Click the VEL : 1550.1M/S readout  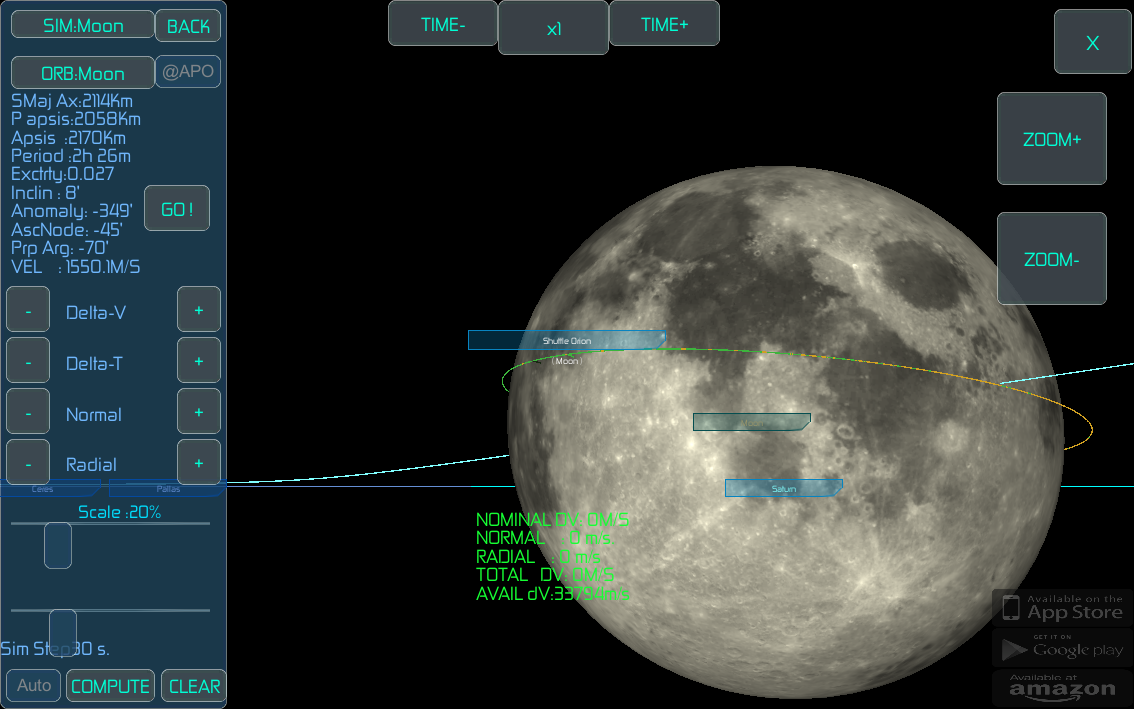click(75, 267)
